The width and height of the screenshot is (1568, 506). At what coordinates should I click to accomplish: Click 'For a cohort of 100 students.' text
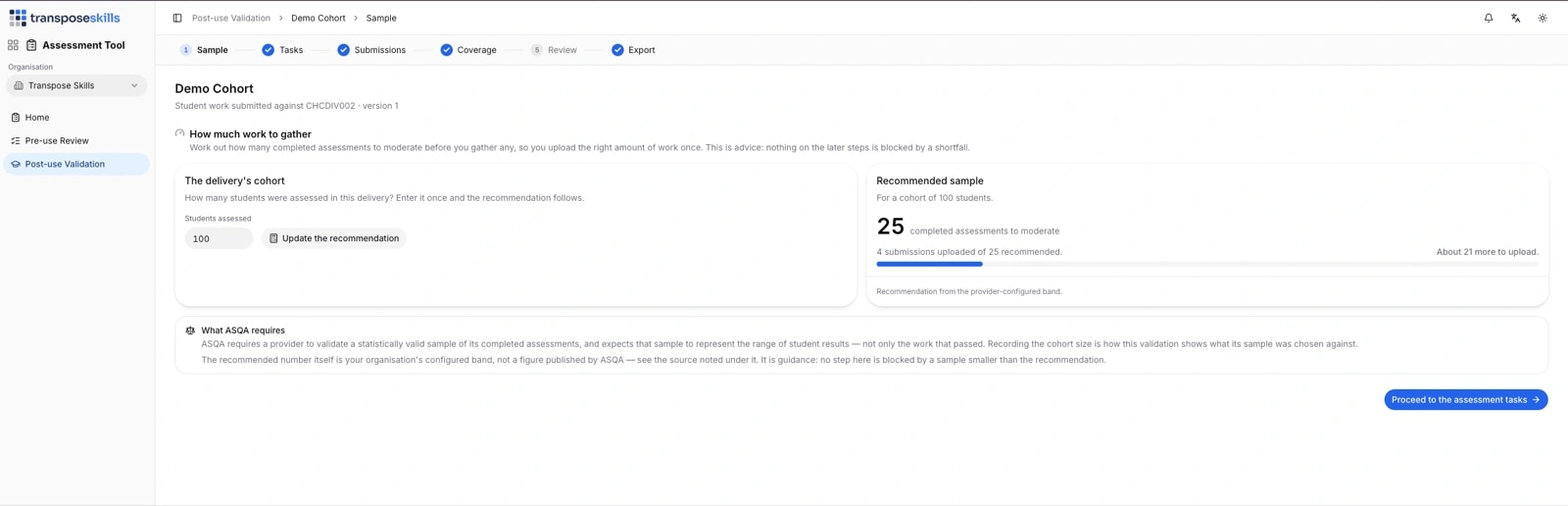934,198
